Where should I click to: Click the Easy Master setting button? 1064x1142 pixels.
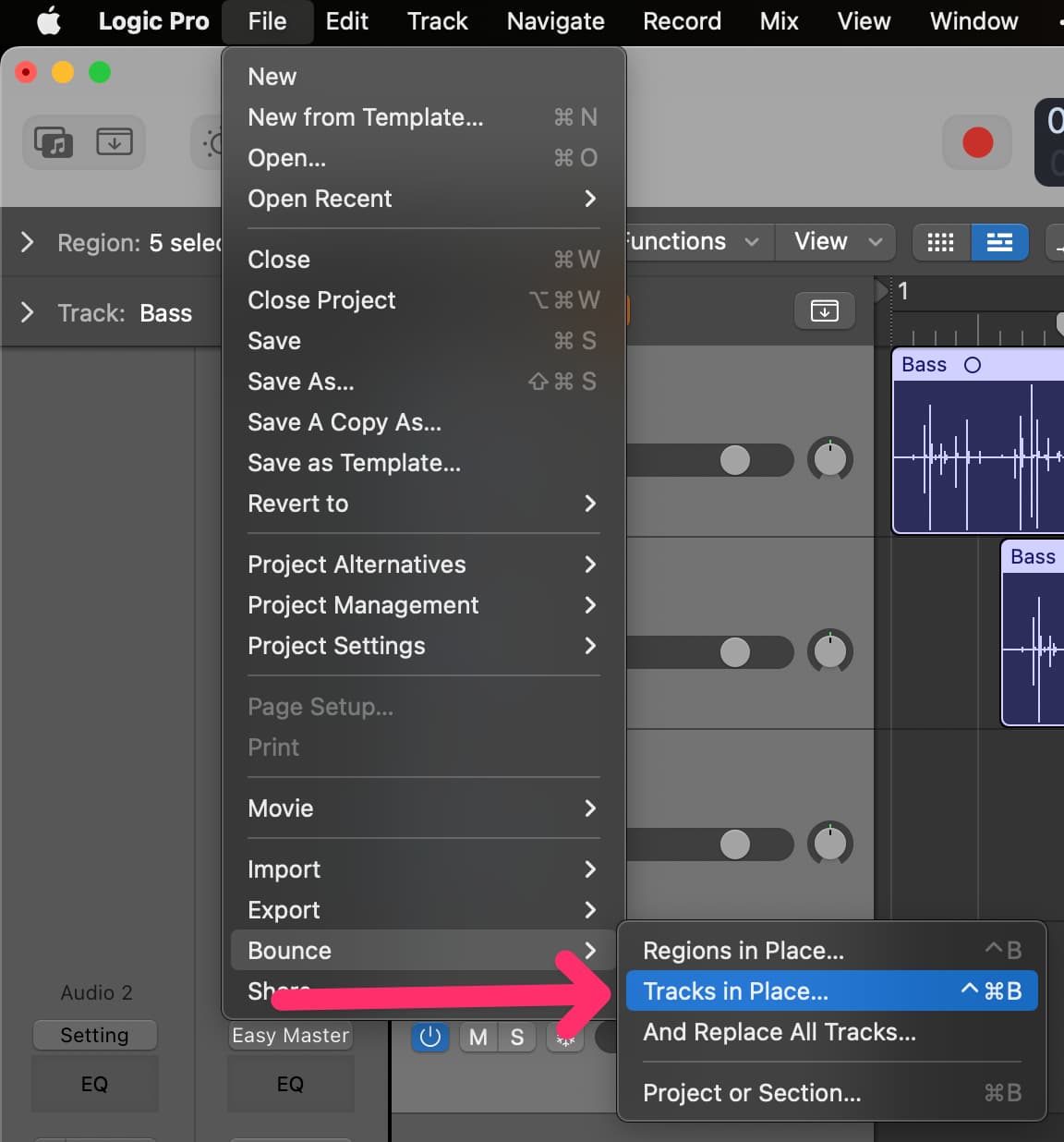coord(291,1035)
